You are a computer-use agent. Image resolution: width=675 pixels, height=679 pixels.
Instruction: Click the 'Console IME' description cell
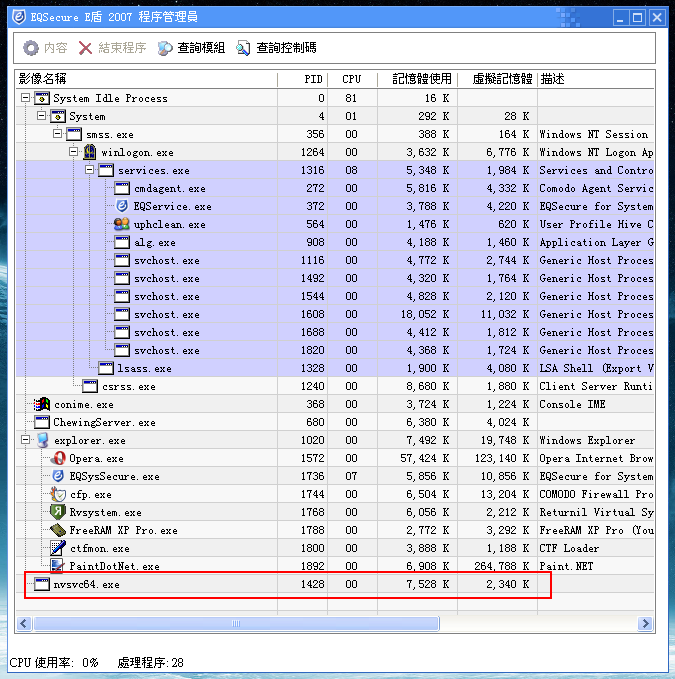point(596,404)
